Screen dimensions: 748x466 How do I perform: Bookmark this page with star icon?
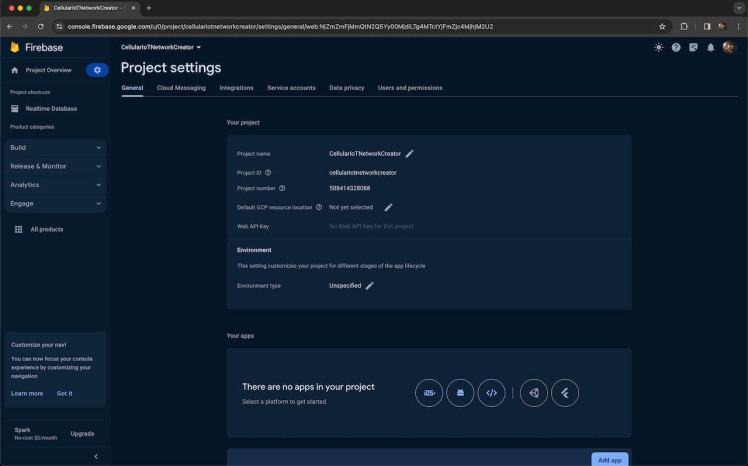[x=662, y=27]
